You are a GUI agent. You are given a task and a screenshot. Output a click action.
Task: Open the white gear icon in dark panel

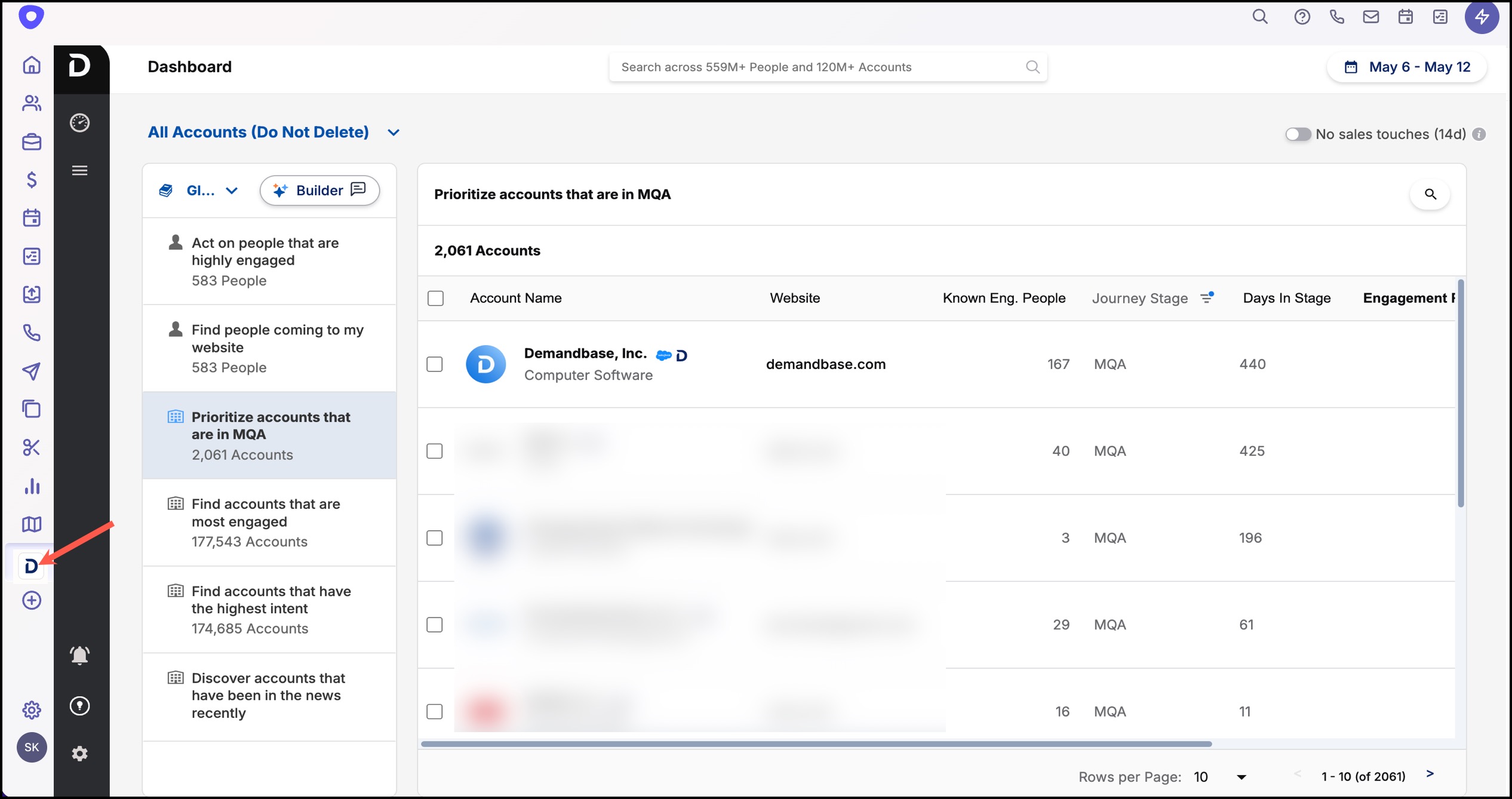coord(79,754)
